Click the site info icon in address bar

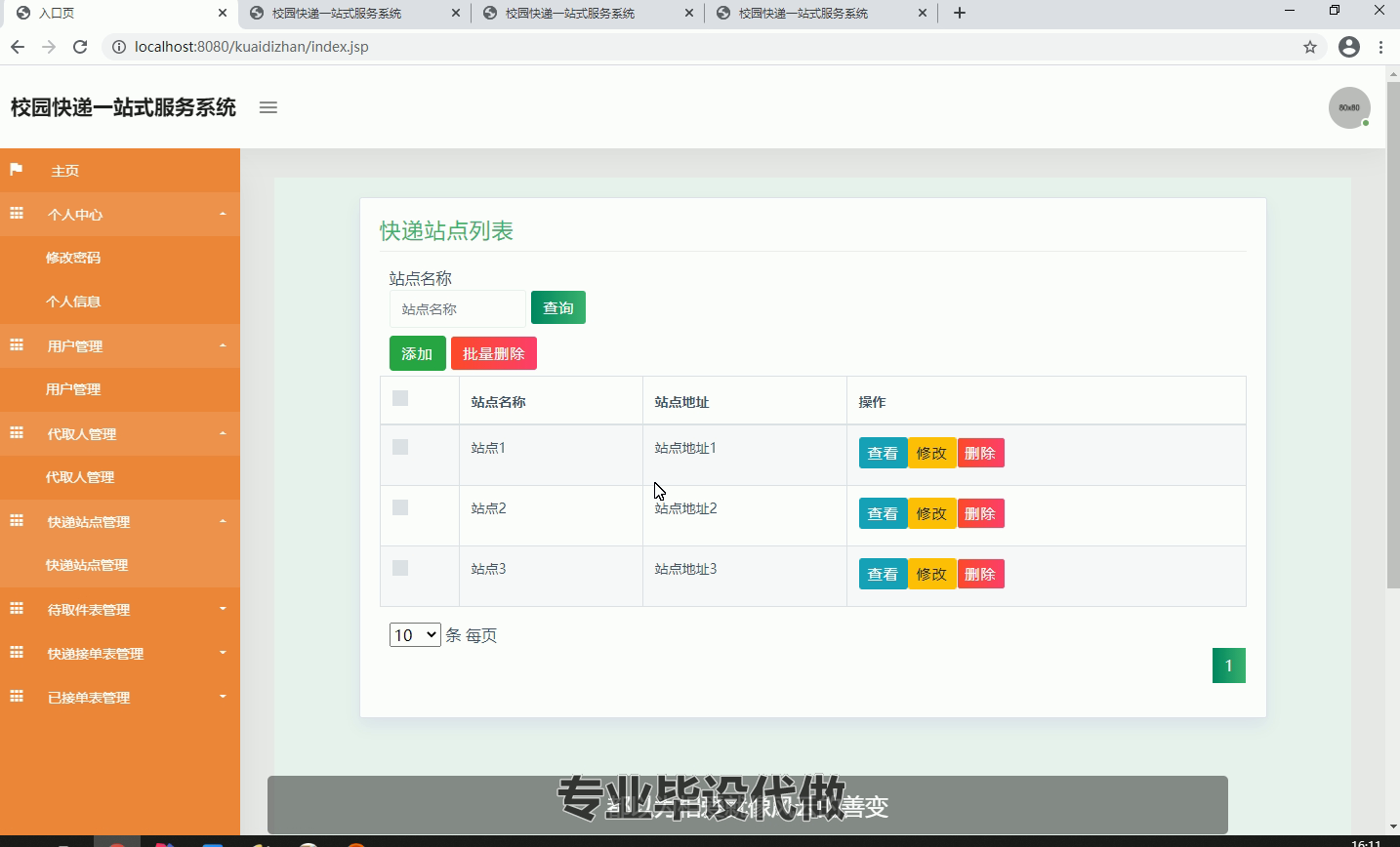117,47
